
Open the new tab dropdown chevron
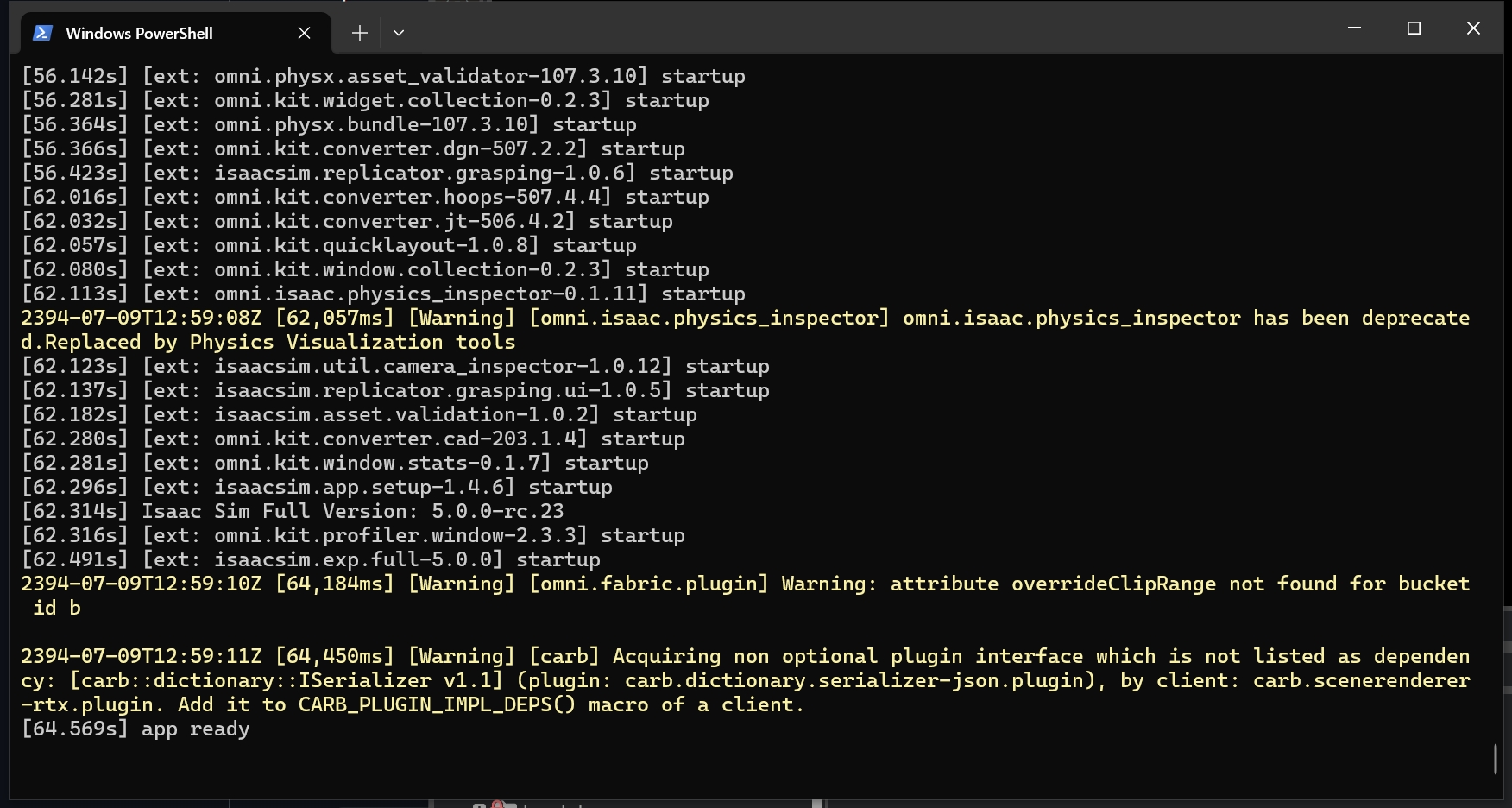pyautogui.click(x=399, y=32)
